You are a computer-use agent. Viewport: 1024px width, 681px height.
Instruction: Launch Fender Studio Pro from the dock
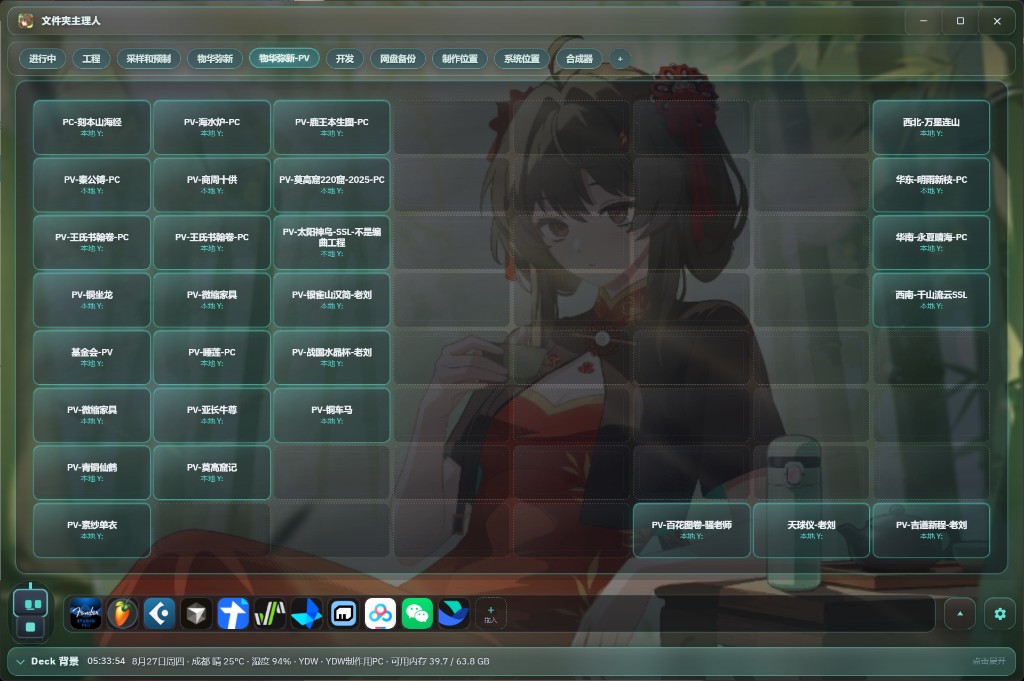[86, 614]
